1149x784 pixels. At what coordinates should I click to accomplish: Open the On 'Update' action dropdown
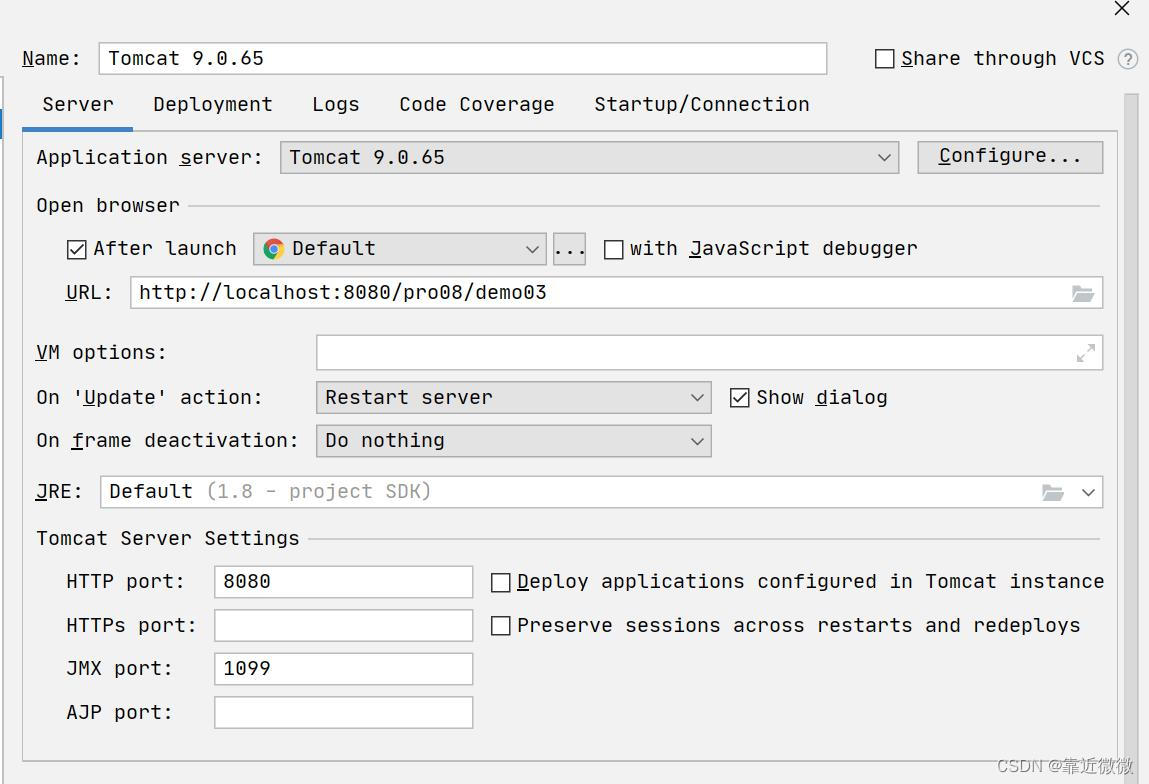[x=514, y=397]
